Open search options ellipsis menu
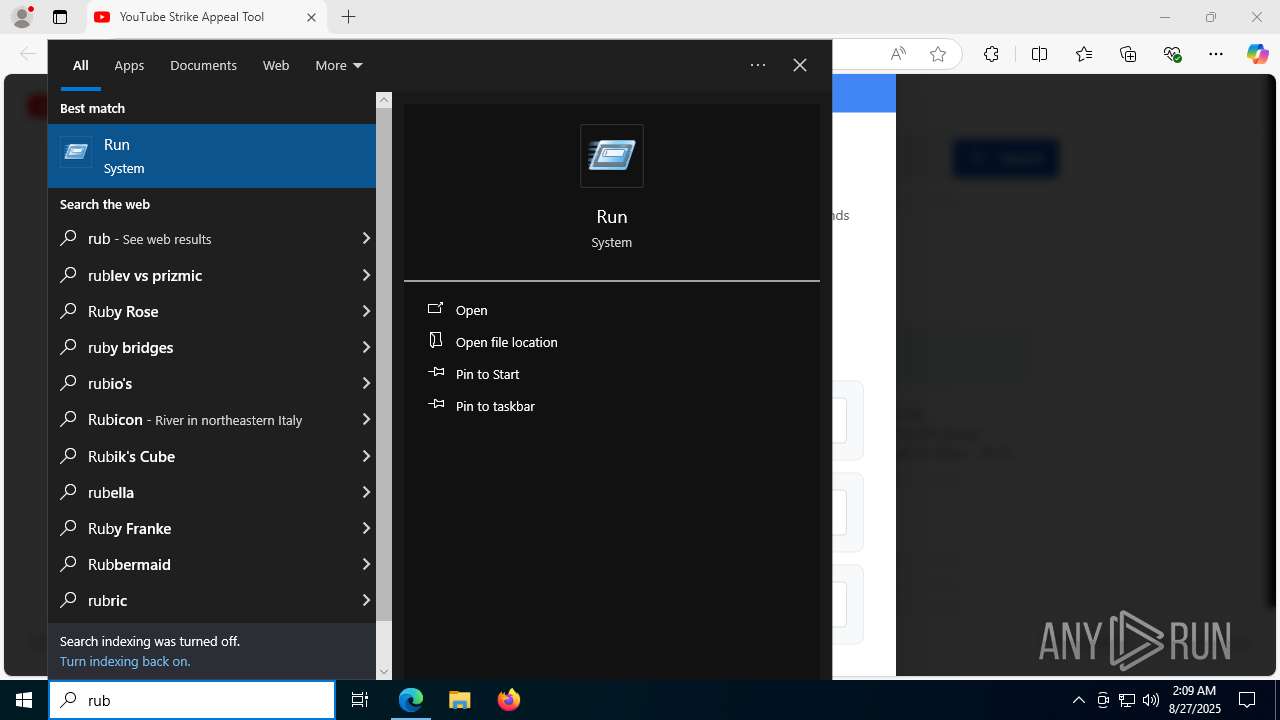The image size is (1280, 720). pyautogui.click(x=758, y=65)
